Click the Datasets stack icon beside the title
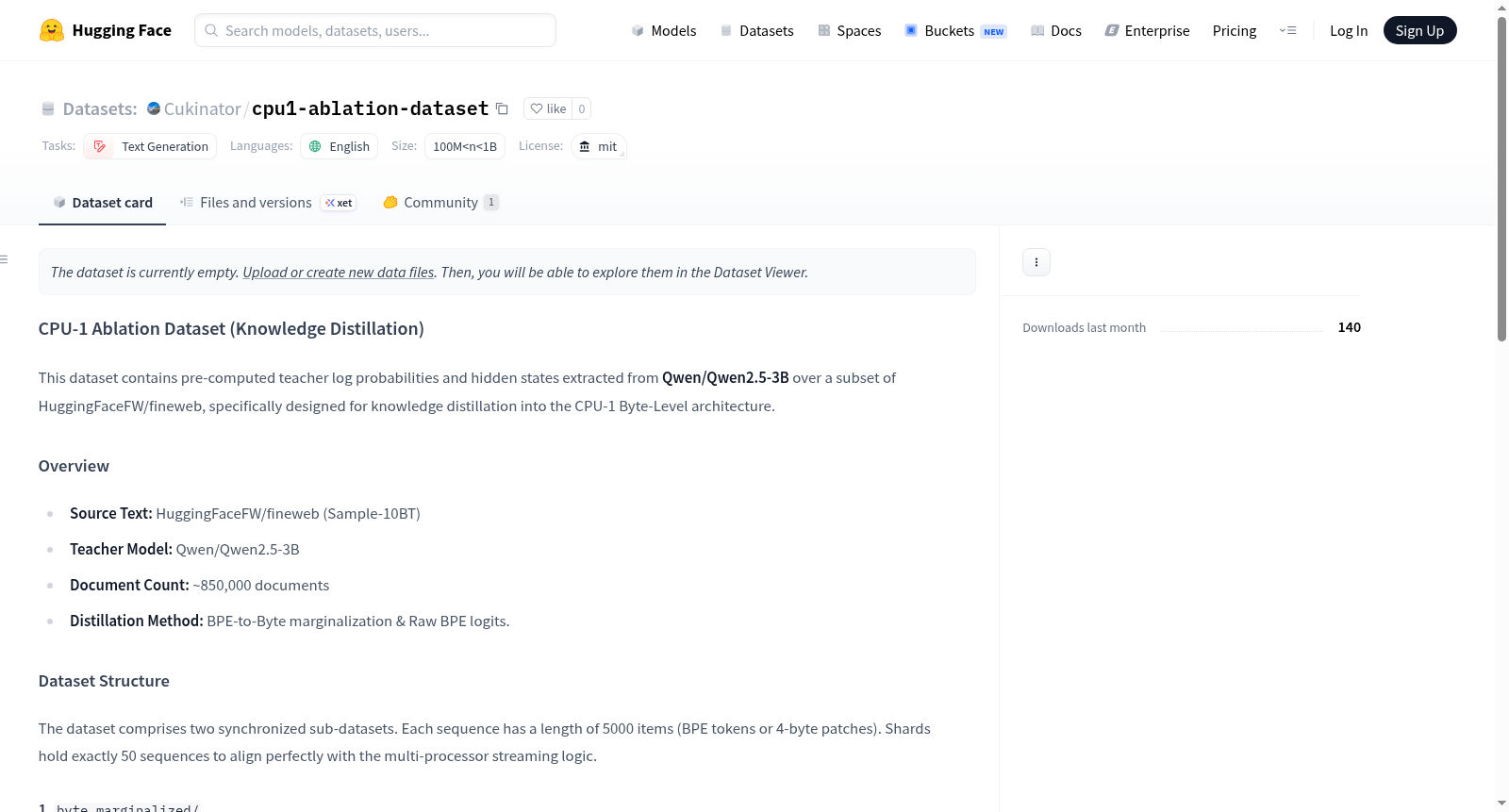The image size is (1509, 812). click(48, 109)
